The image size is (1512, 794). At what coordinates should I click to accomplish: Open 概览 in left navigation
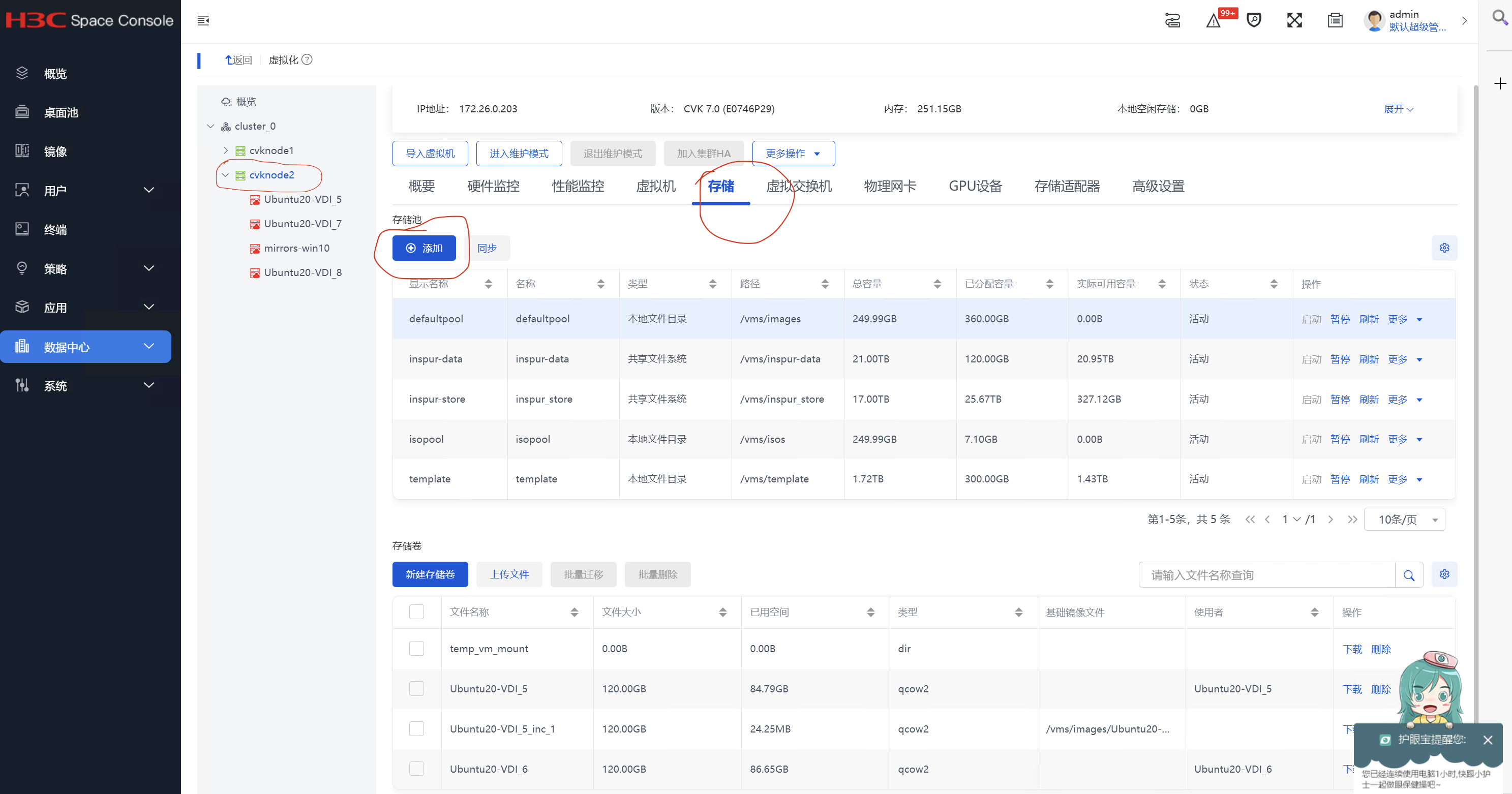pyautogui.click(x=55, y=73)
